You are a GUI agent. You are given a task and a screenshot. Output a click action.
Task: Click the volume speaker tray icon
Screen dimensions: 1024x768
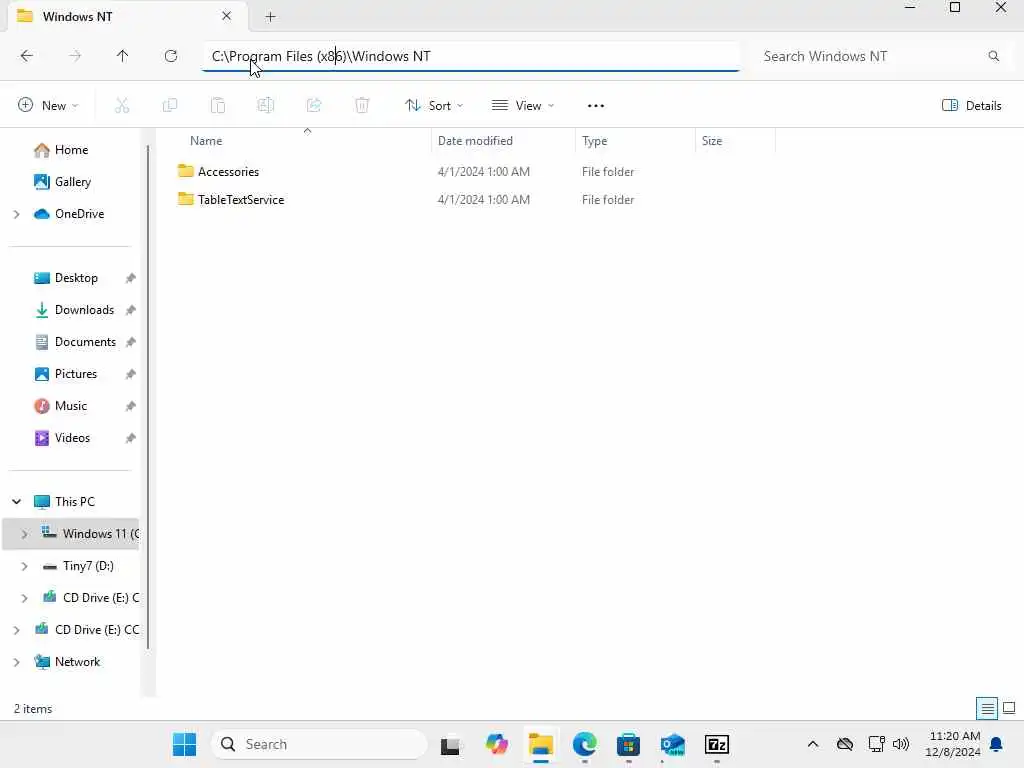901,744
